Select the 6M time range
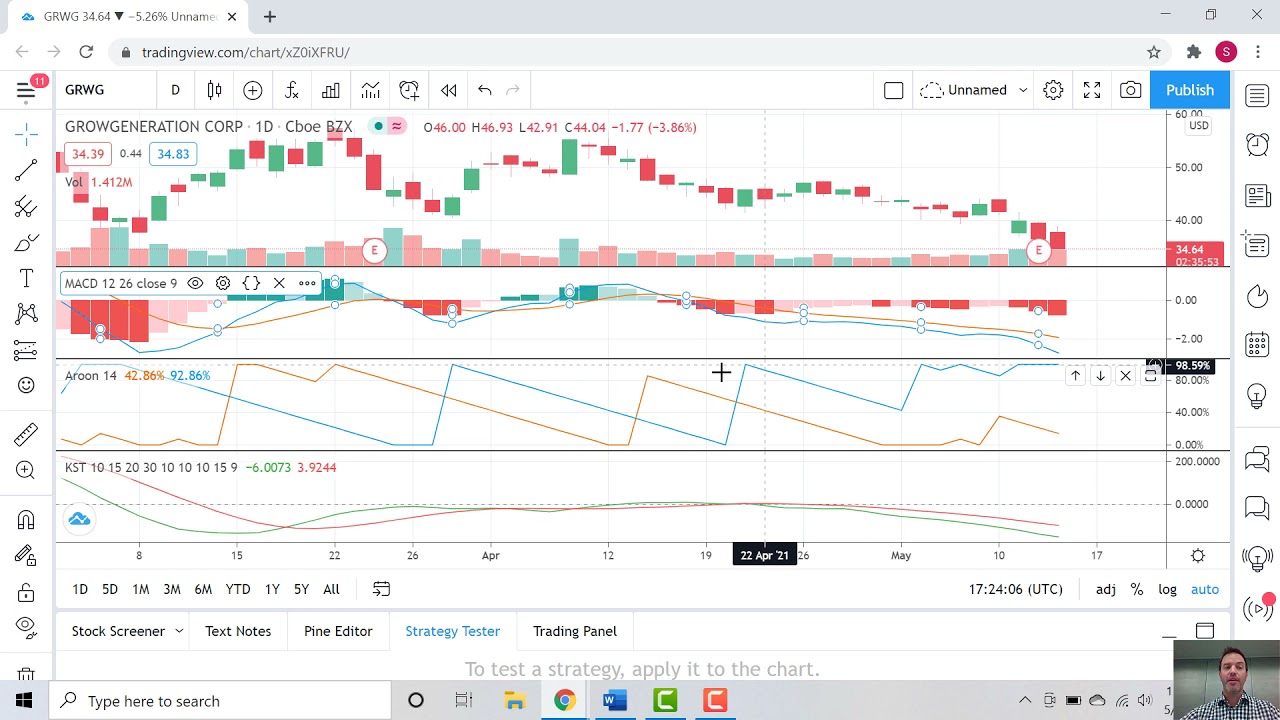The image size is (1280, 720). pyautogui.click(x=203, y=589)
